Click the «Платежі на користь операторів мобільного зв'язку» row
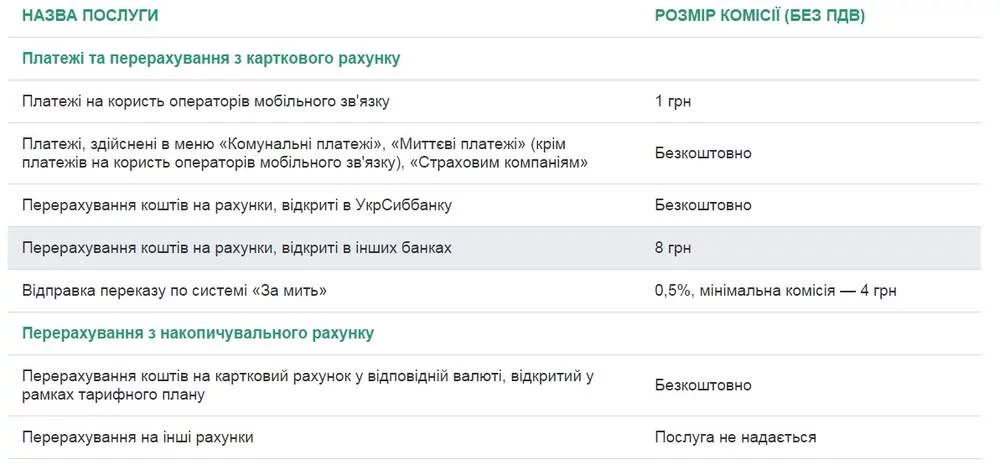This screenshot has width=1000, height=470. (x=212, y=101)
